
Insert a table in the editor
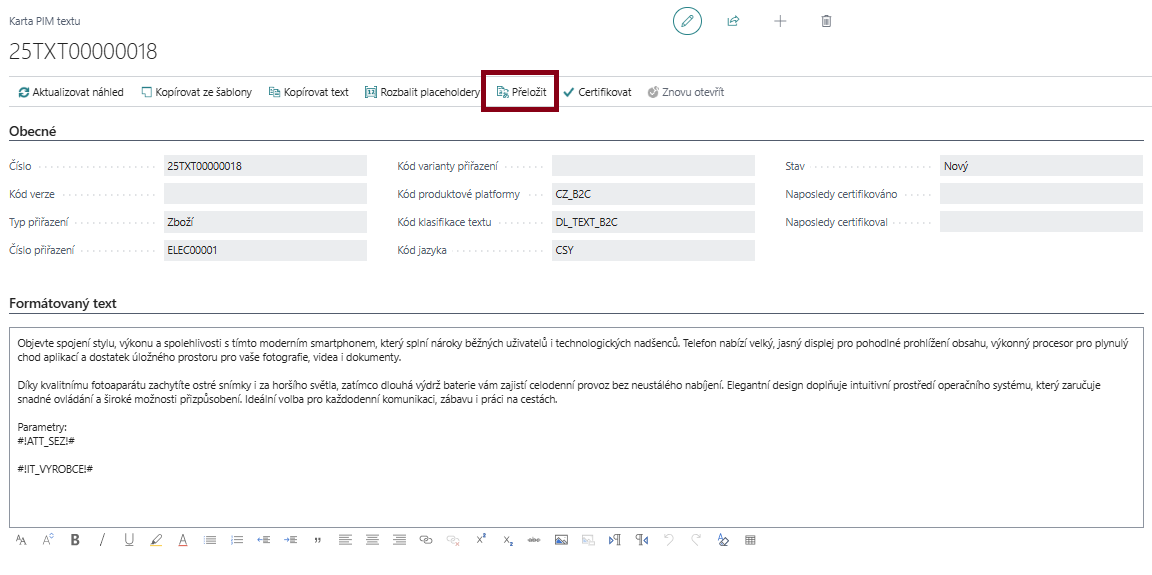point(750,540)
